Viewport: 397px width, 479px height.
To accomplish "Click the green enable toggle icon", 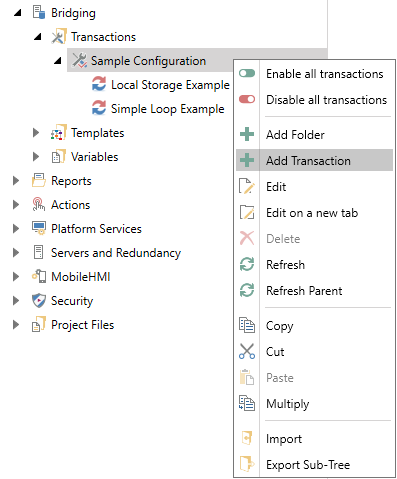I will point(247,73).
